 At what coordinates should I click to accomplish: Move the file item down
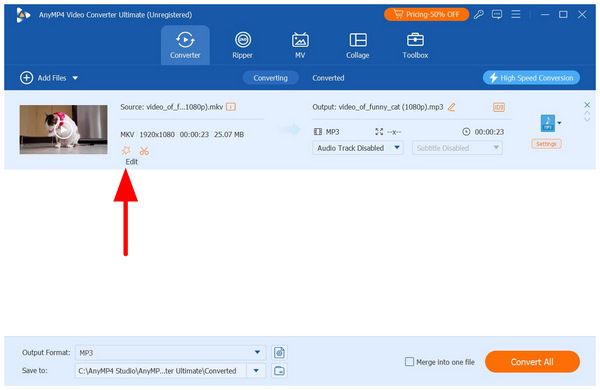[587, 119]
